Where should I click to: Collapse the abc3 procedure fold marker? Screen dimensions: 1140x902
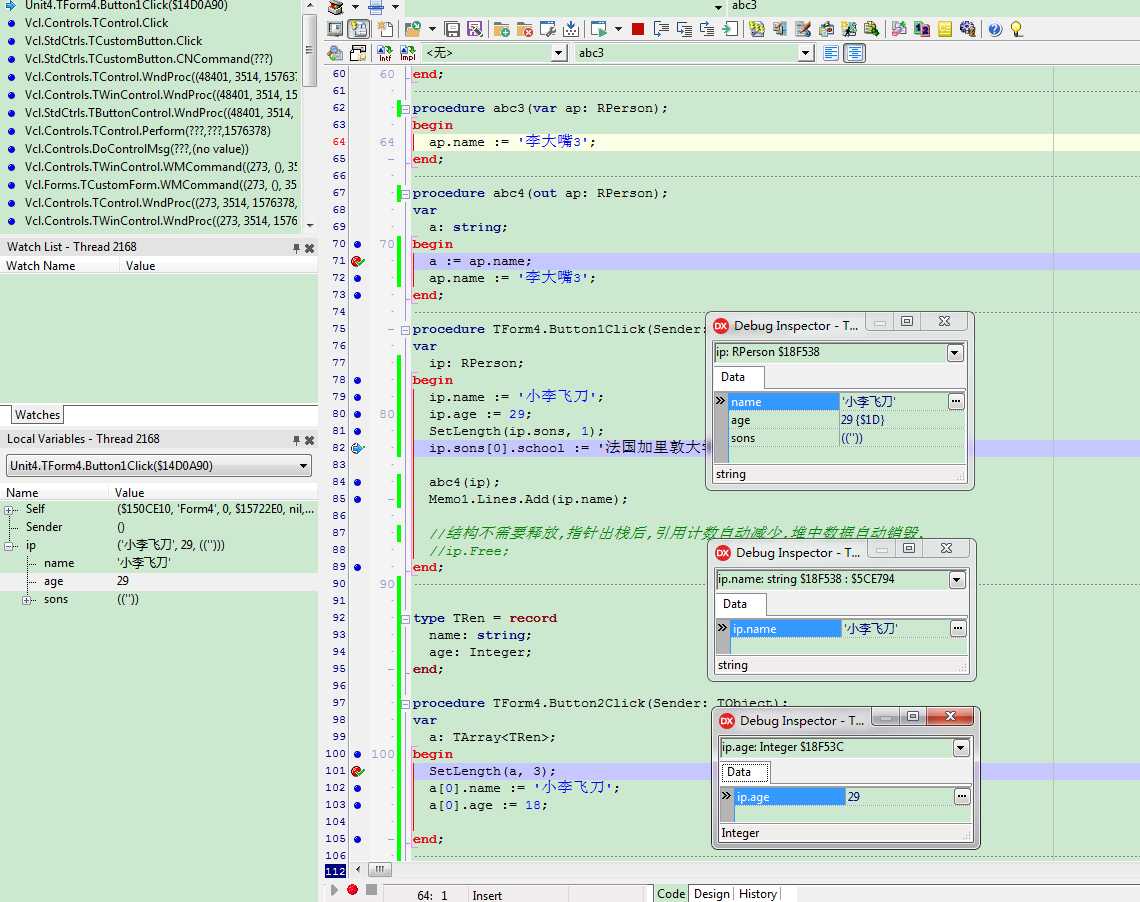pyautogui.click(x=405, y=108)
